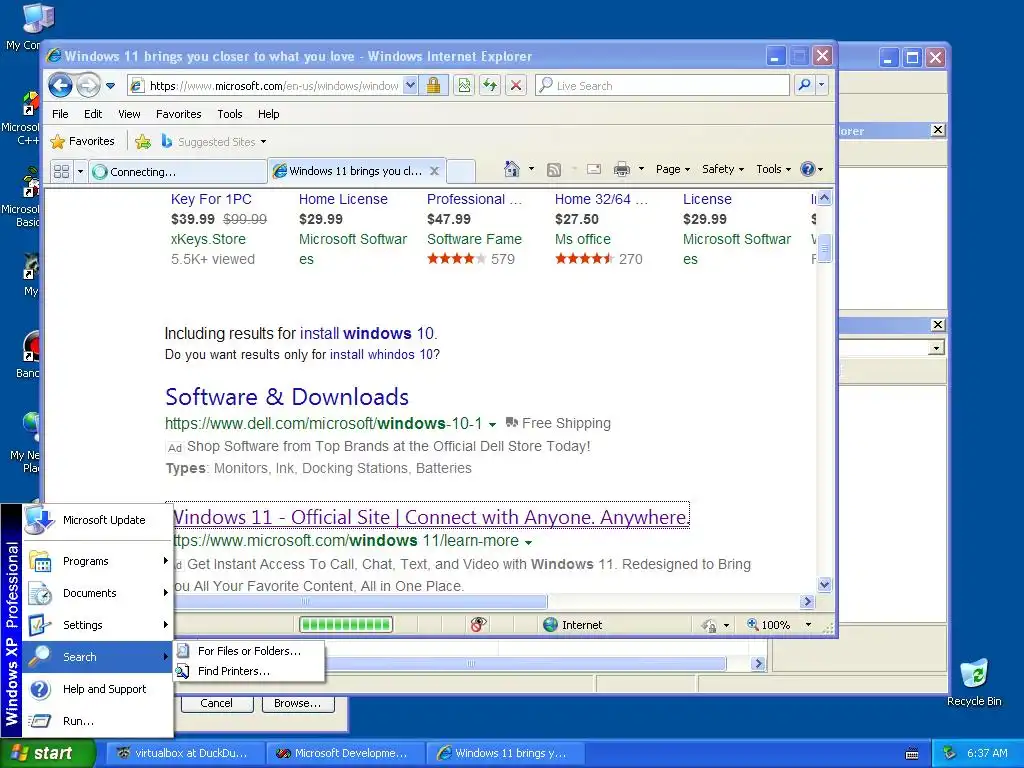Open the File menu

click(60, 114)
